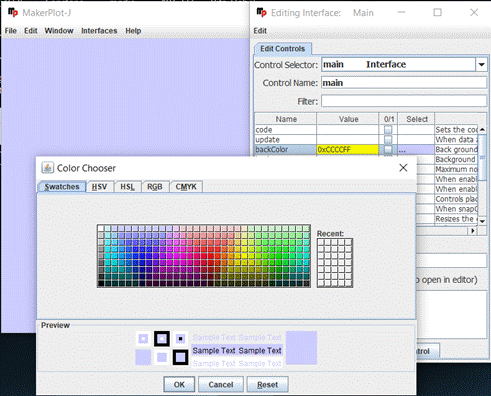The image size is (491, 396).
Task: Click the Value column header
Action: (348, 119)
